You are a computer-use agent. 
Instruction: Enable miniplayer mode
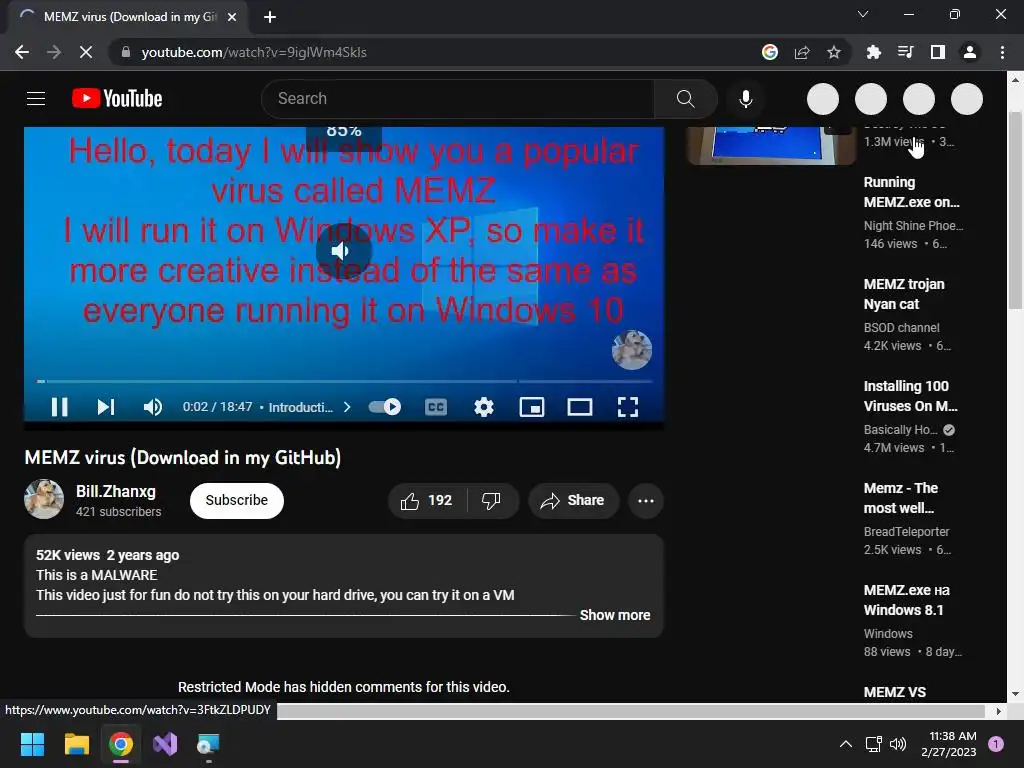point(532,407)
